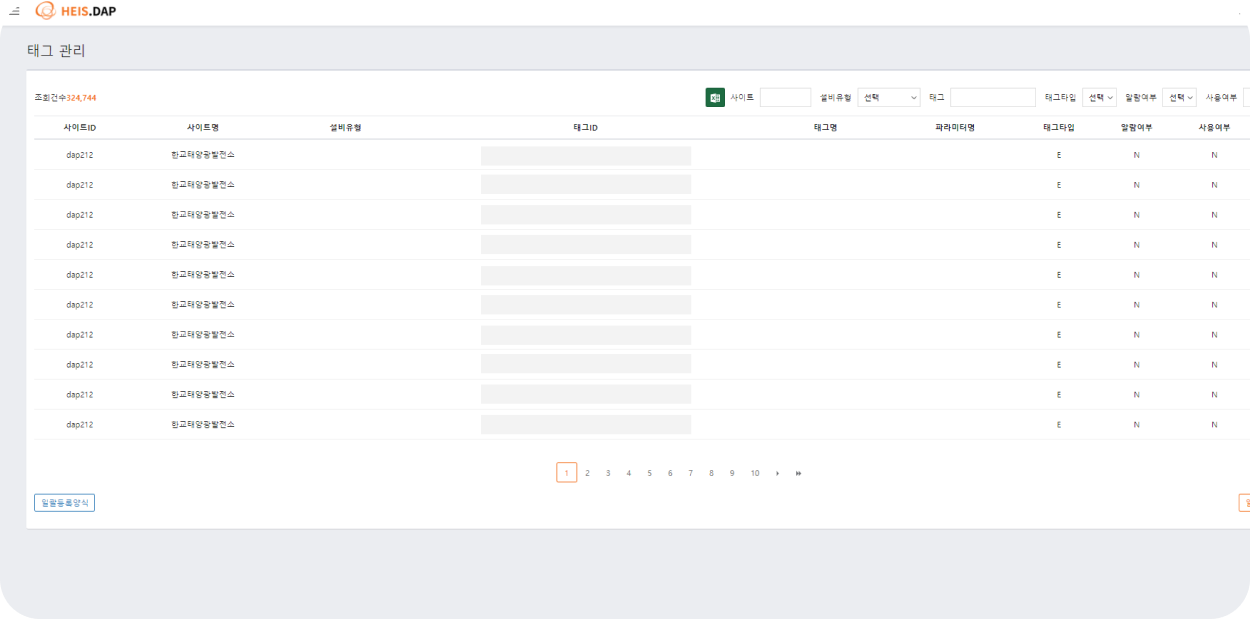Click the 태그ID column header

(585, 128)
